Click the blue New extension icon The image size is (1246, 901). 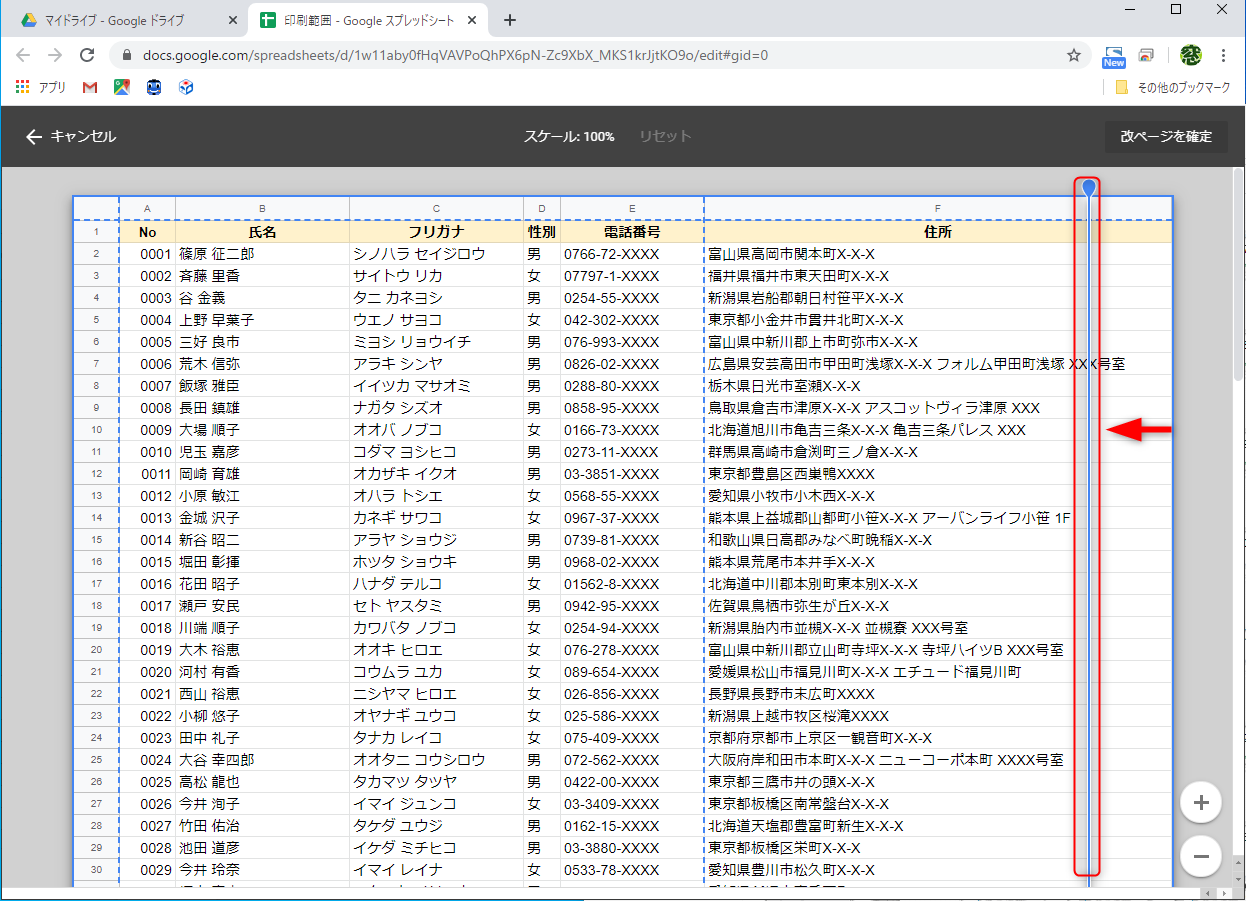[1113, 56]
